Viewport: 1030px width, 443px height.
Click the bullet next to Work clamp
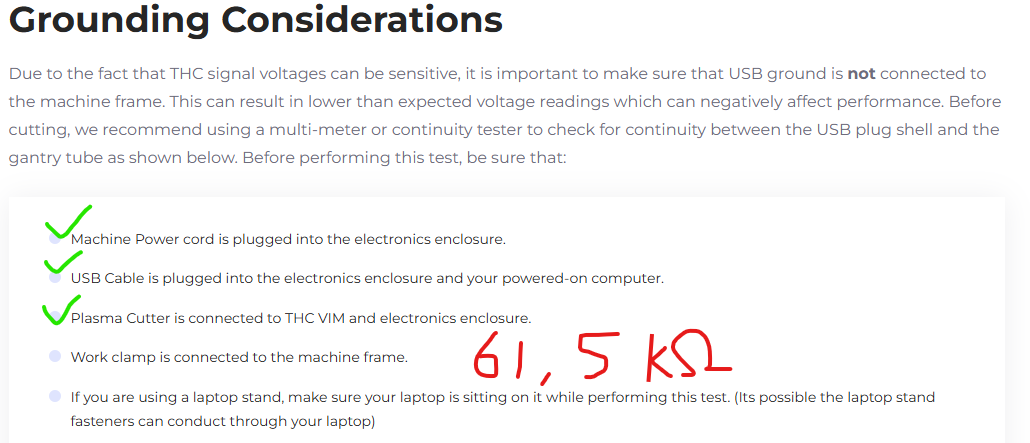55,356
